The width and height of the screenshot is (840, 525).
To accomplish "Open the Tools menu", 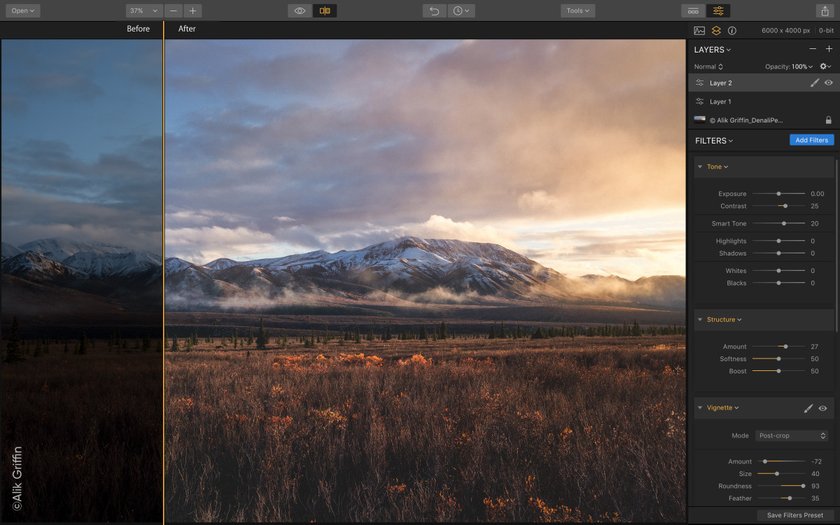I will pyautogui.click(x=578, y=11).
